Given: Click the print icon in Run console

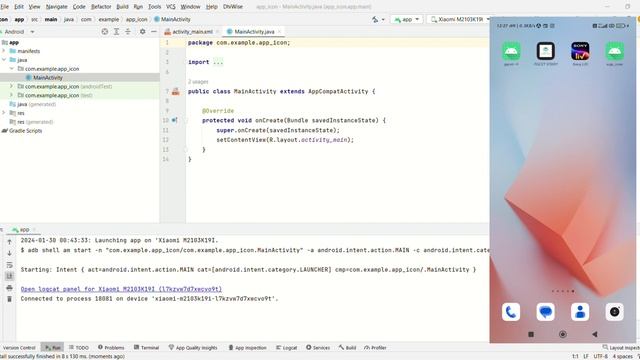Looking at the screenshot, I should point(9,288).
